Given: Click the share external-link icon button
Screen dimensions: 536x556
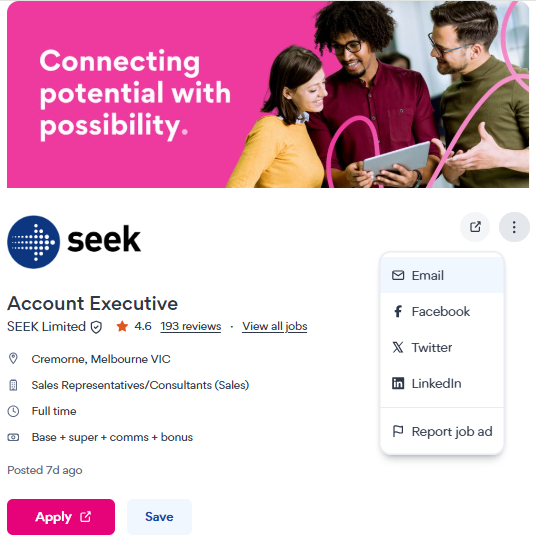Looking at the screenshot, I should point(475,227).
